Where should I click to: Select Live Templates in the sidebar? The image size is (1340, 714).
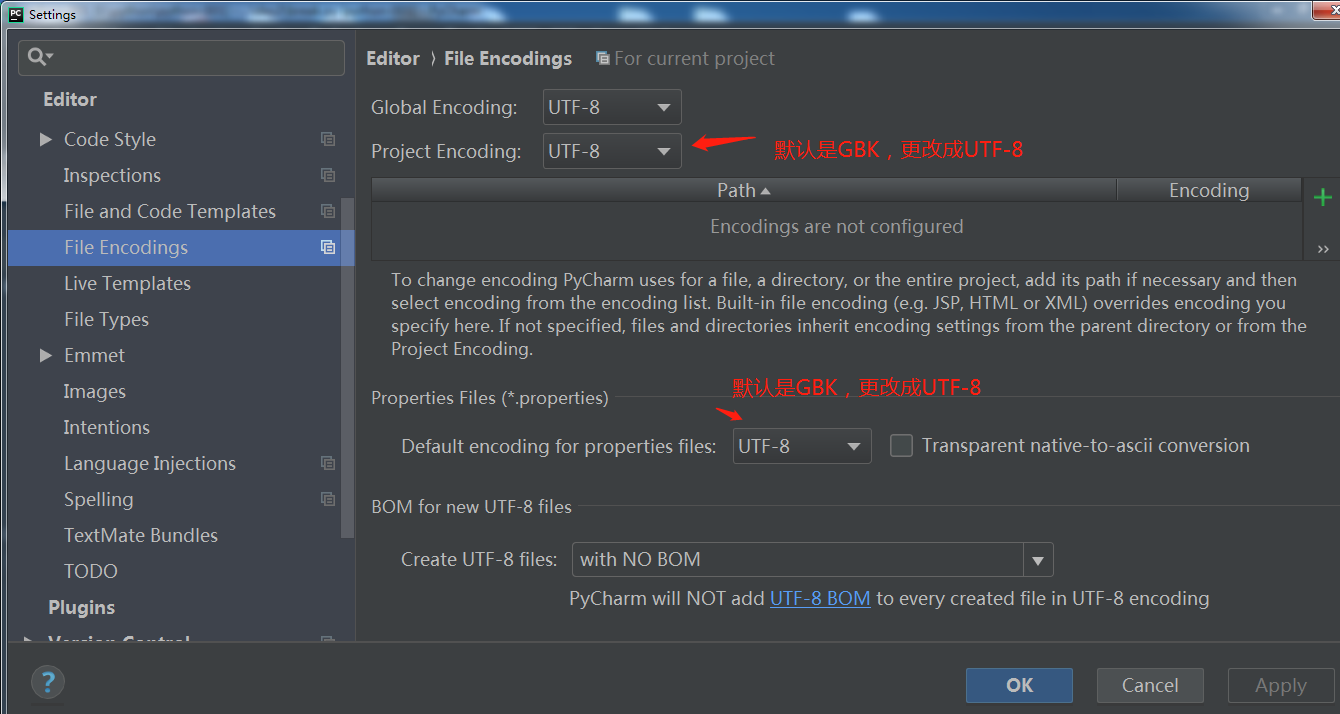[x=127, y=283]
